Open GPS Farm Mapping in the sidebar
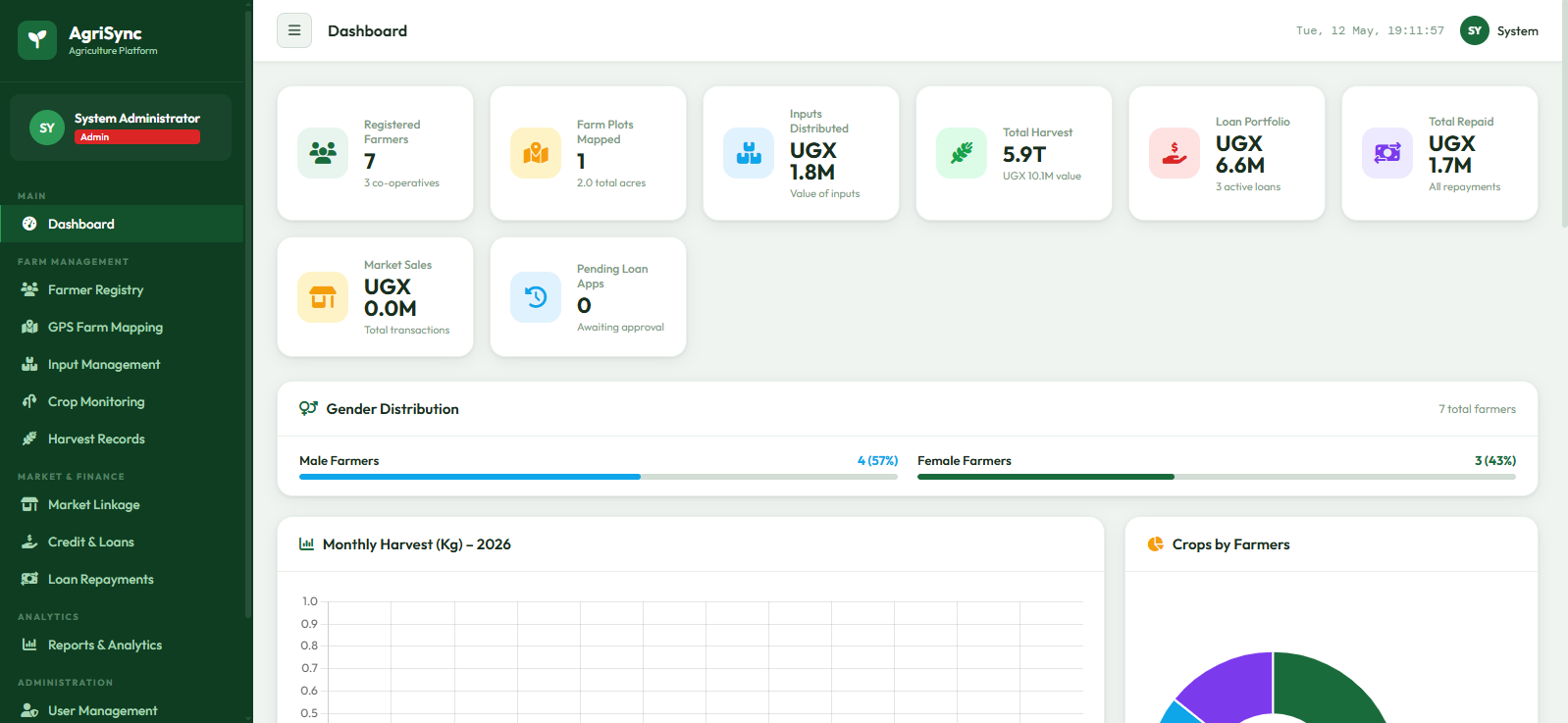Viewport: 1568px width, 723px height. coord(122,327)
